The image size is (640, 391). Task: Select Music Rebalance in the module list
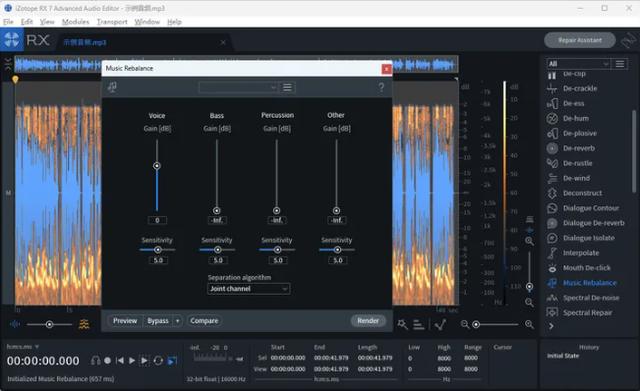[589, 283]
